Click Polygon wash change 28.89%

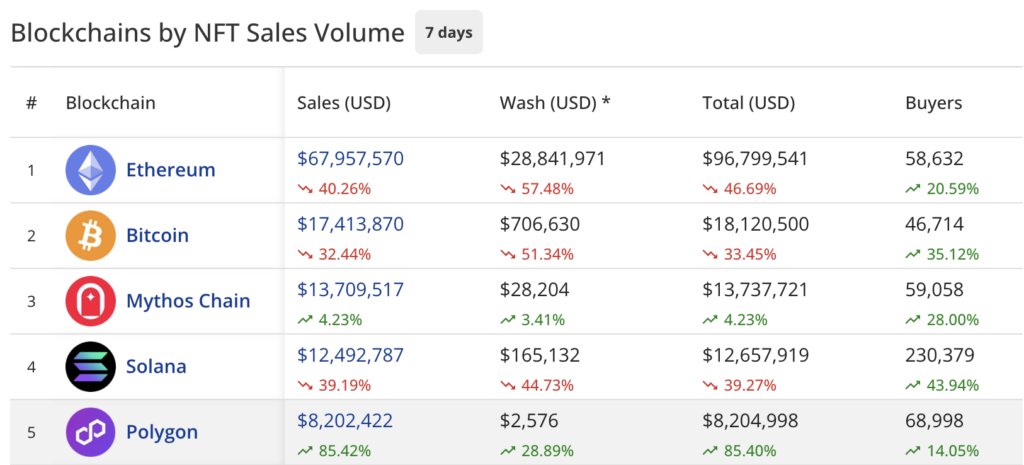pos(537,451)
